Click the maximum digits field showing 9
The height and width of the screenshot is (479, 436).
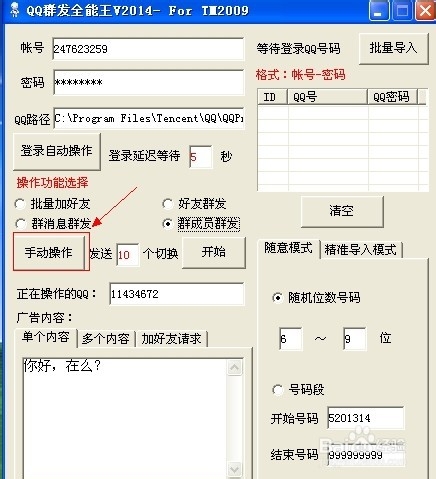(x=355, y=339)
